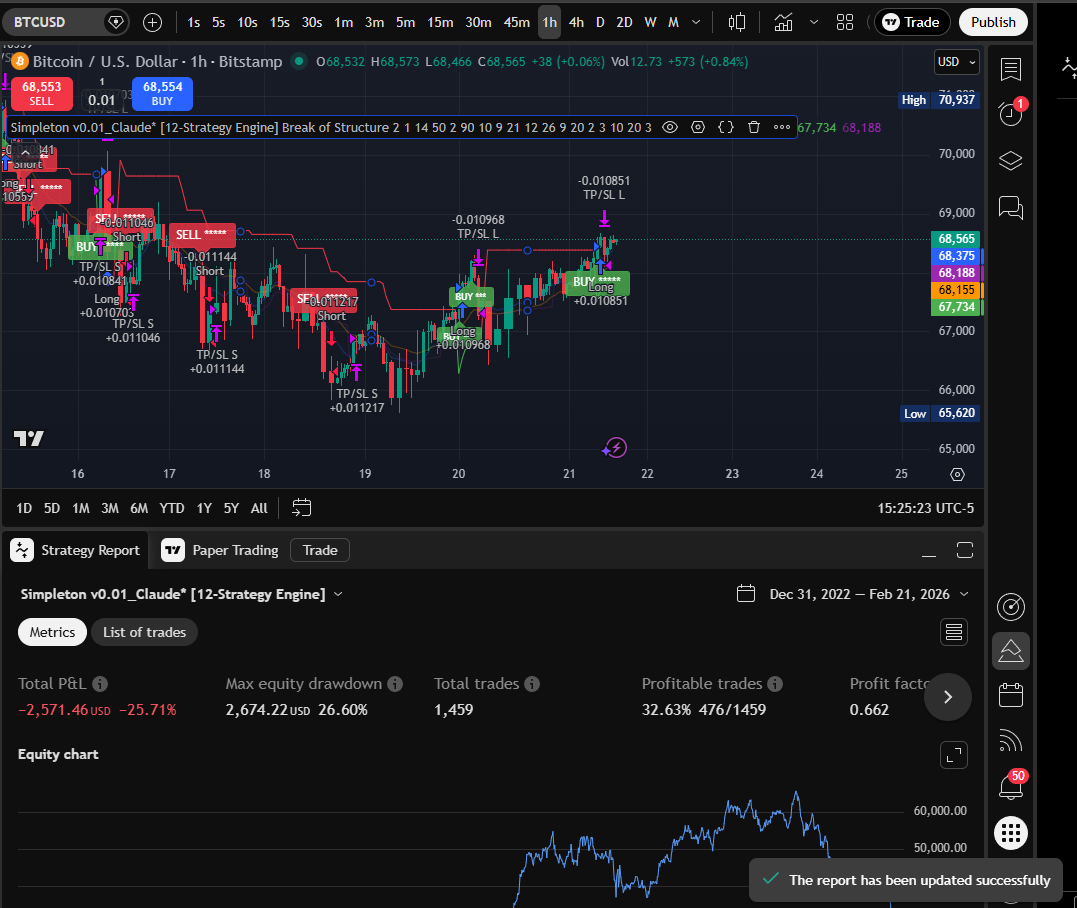Delete the Simpleton strategy via trash icon
Viewport: 1077px width, 908px height.
click(x=753, y=127)
